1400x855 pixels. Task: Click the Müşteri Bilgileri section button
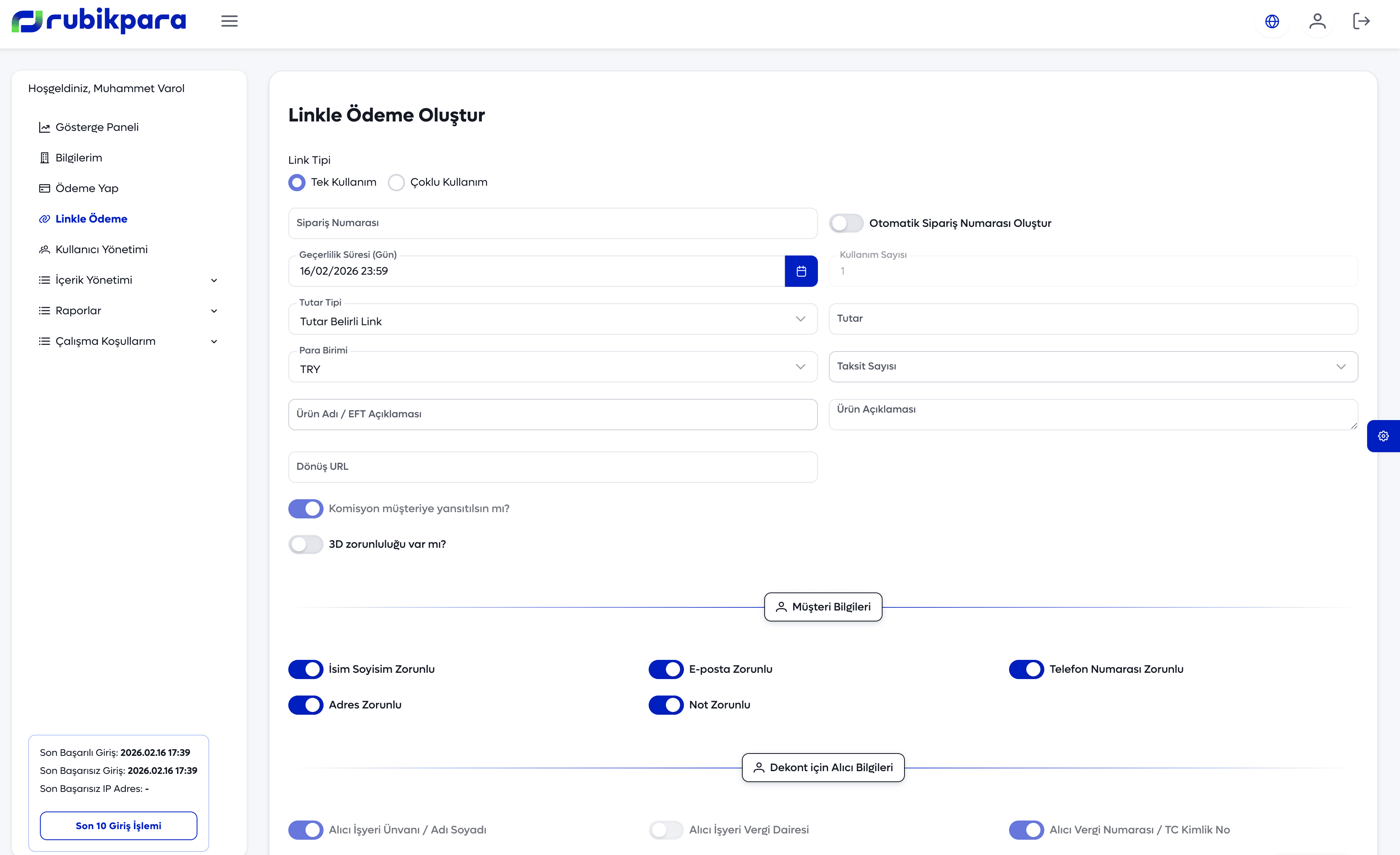click(823, 607)
